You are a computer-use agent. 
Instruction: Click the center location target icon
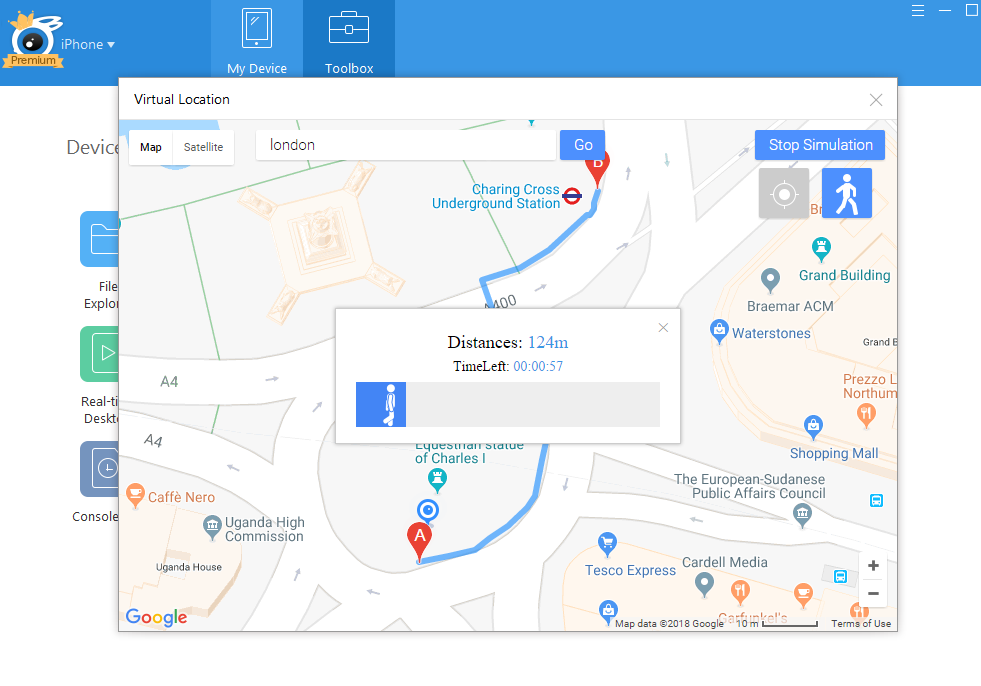point(783,193)
